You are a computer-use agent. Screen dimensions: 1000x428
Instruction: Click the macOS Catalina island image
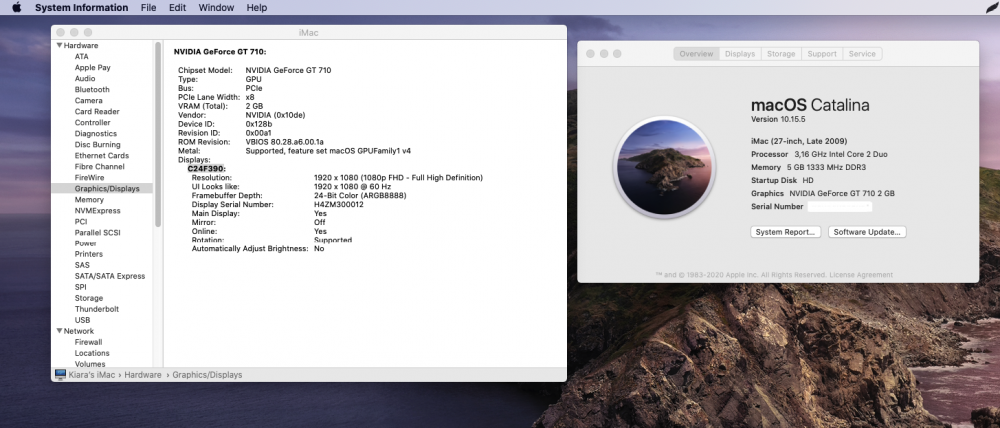coord(665,167)
